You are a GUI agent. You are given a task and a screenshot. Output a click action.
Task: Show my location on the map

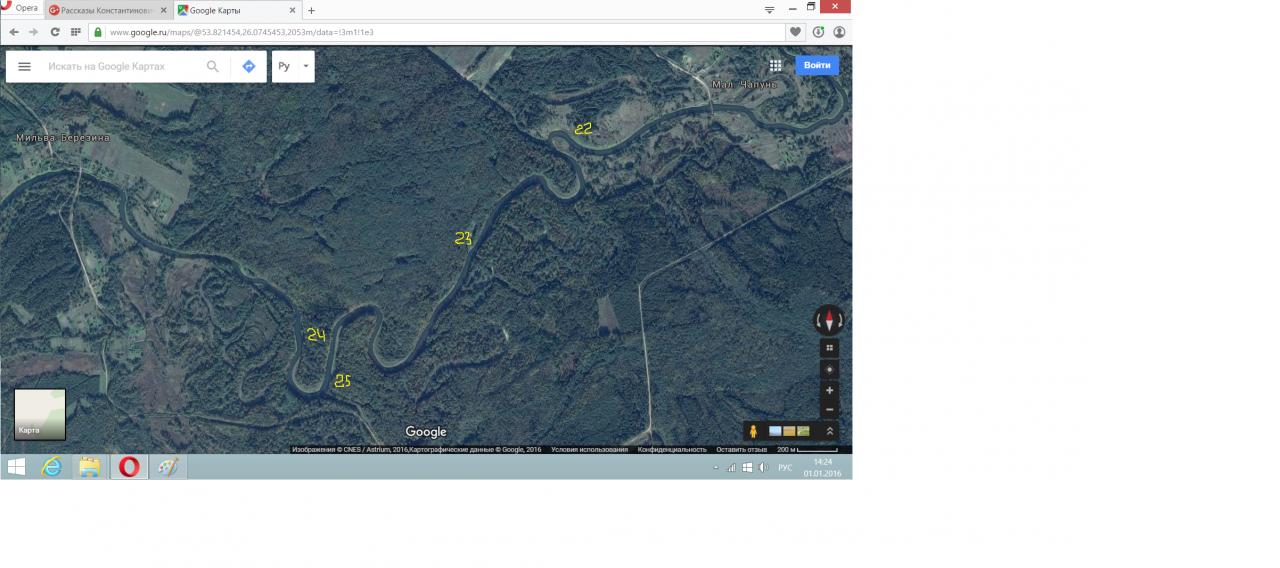click(829, 369)
